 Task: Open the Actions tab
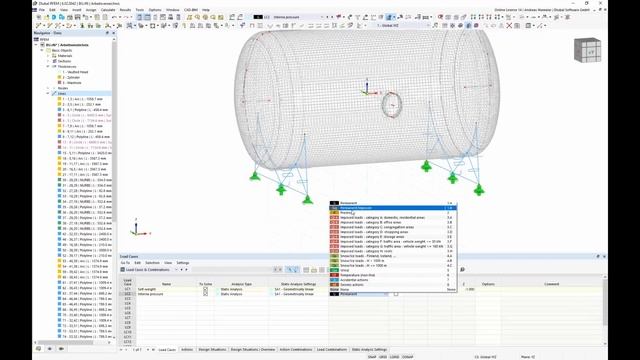[187, 350]
